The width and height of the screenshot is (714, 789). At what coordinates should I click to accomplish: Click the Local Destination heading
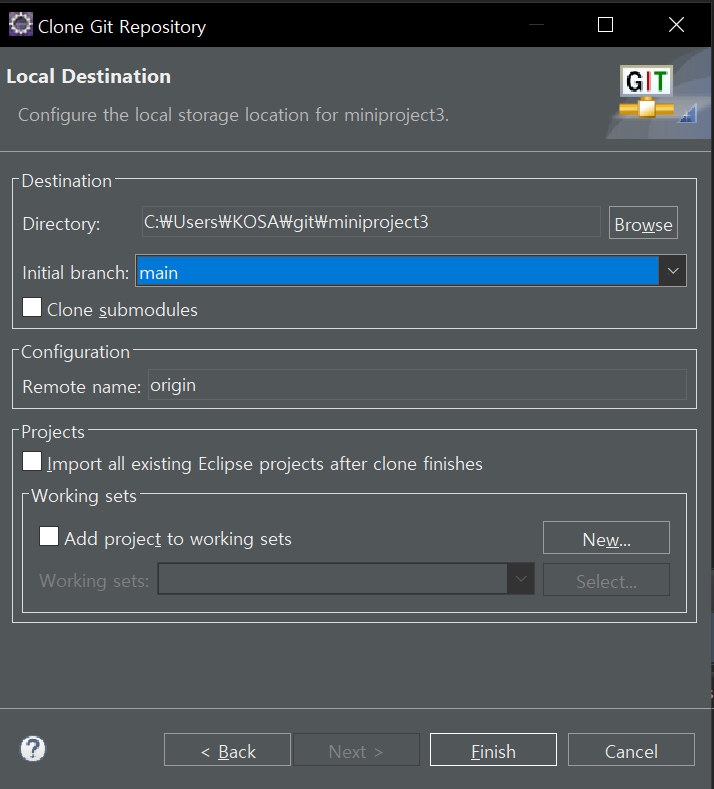click(89, 76)
